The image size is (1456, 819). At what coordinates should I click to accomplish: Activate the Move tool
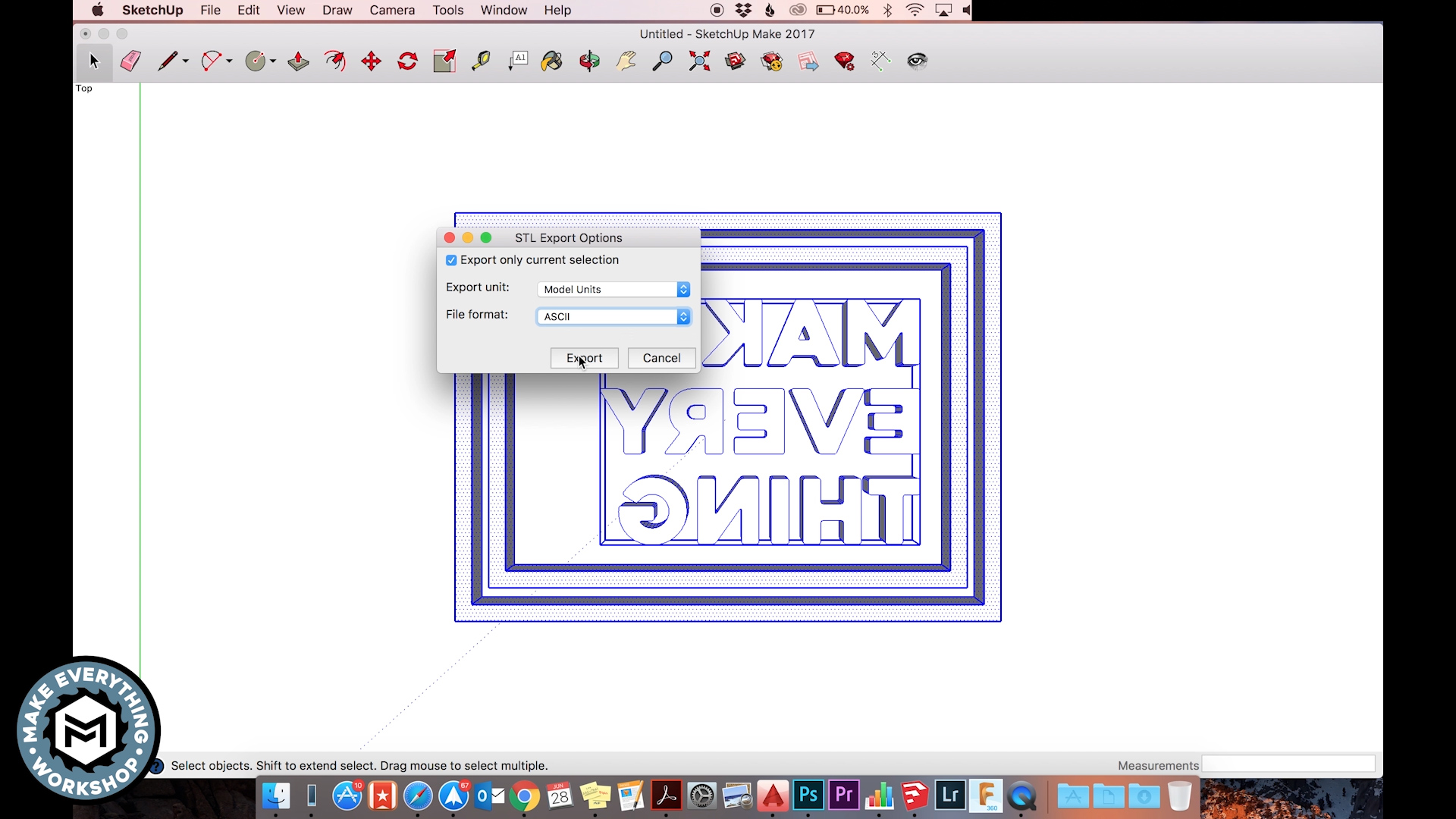coord(371,61)
